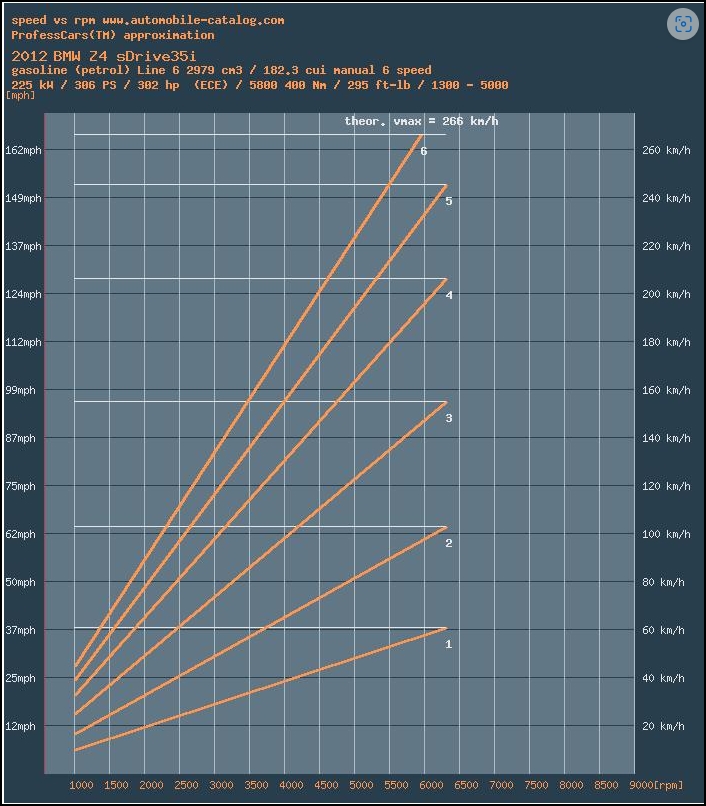Click the "40 km/h" axis label
The width and height of the screenshot is (706, 806).
coord(663,678)
